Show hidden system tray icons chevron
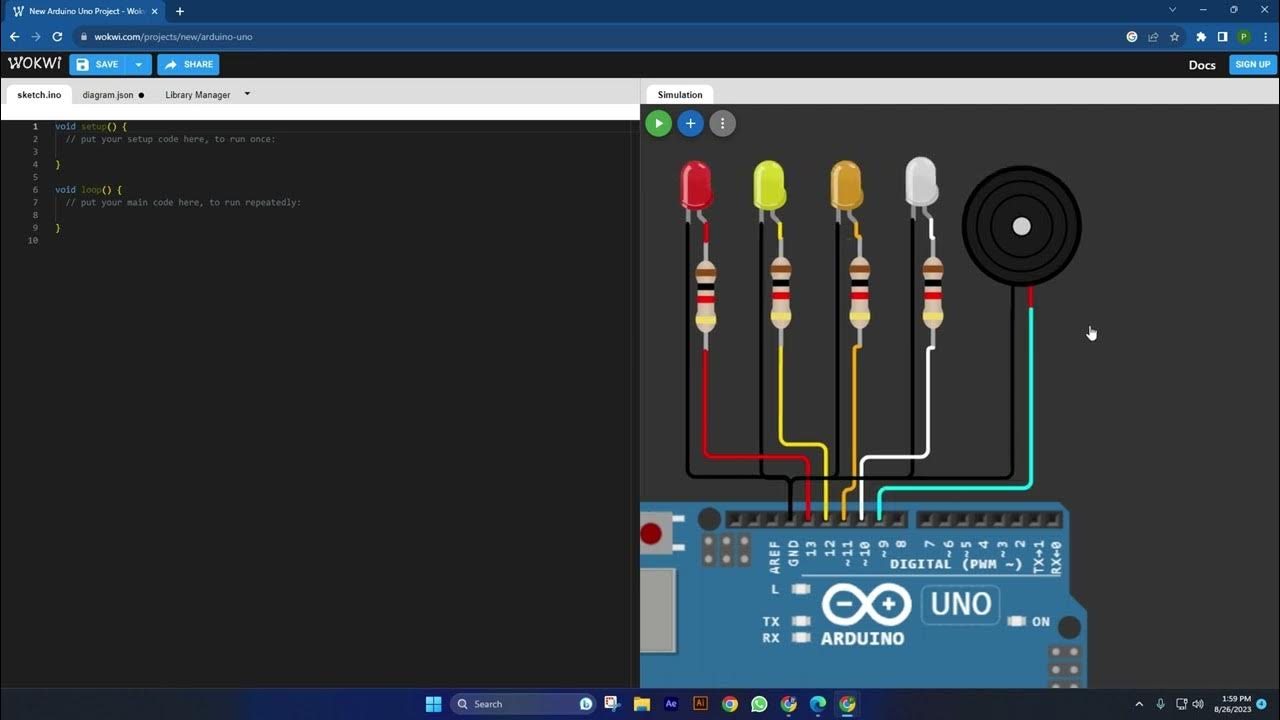The width and height of the screenshot is (1280, 720). 1139,704
